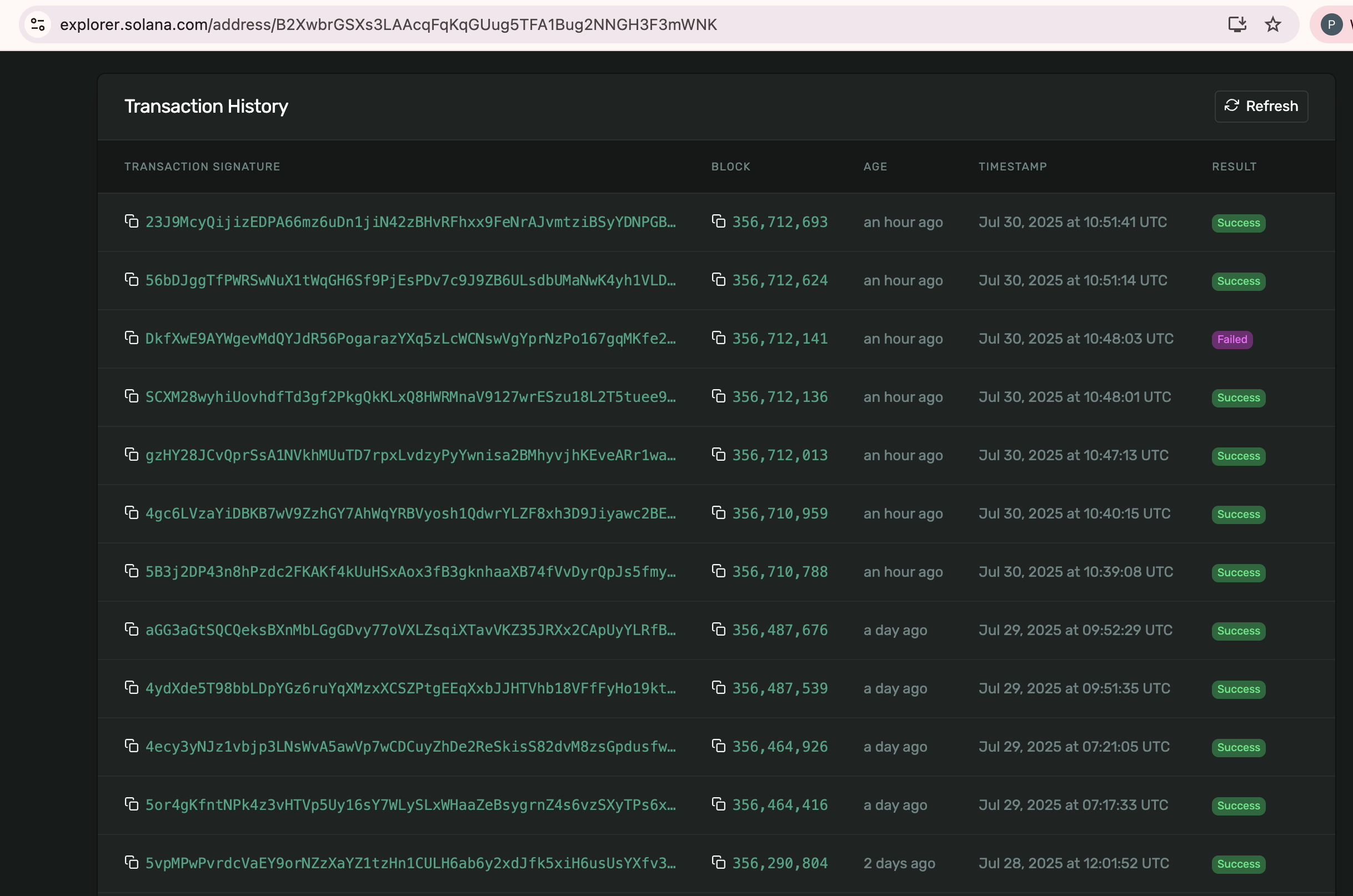The image size is (1353, 896).
Task: Copy the signature starting with aGG3aGtSQC
Action: point(132,630)
